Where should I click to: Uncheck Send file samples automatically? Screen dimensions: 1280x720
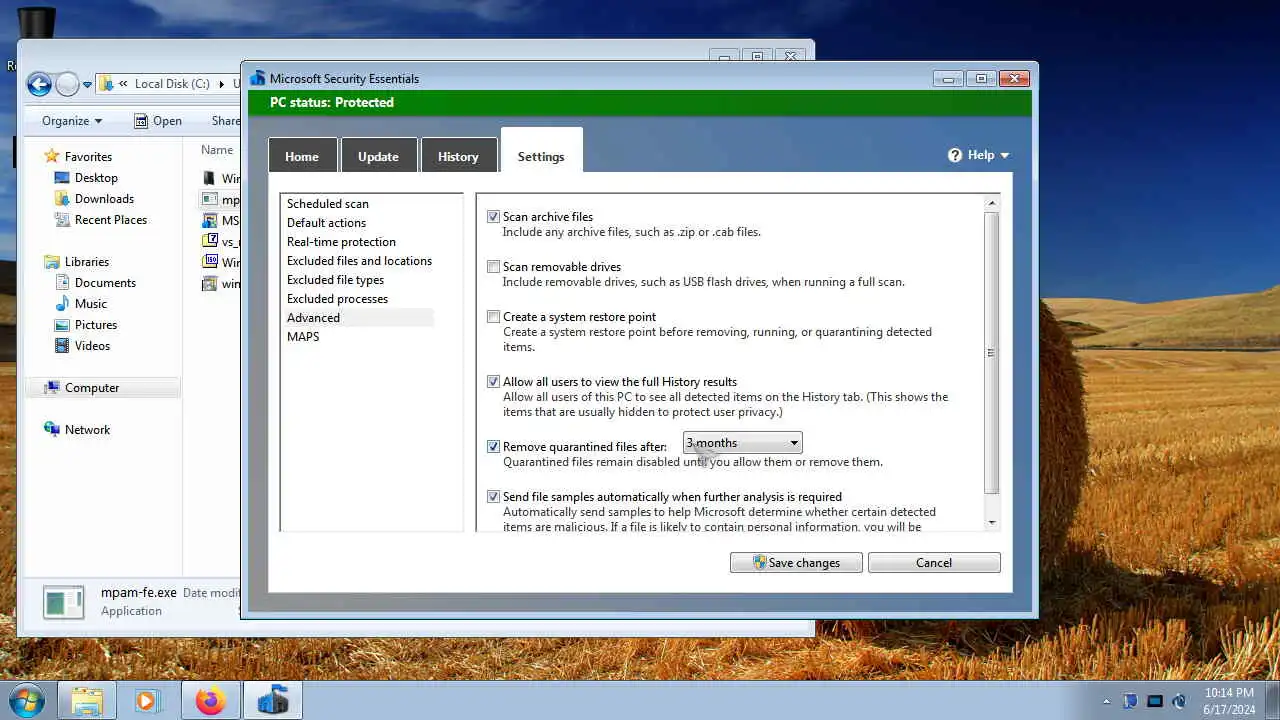tap(493, 497)
